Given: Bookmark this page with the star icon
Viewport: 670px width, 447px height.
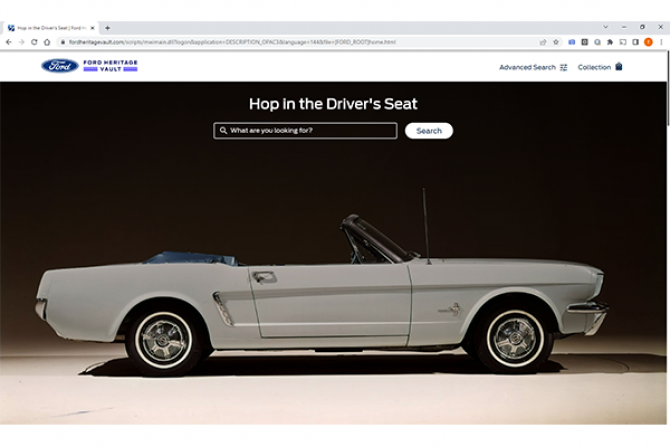Looking at the screenshot, I should [556, 42].
